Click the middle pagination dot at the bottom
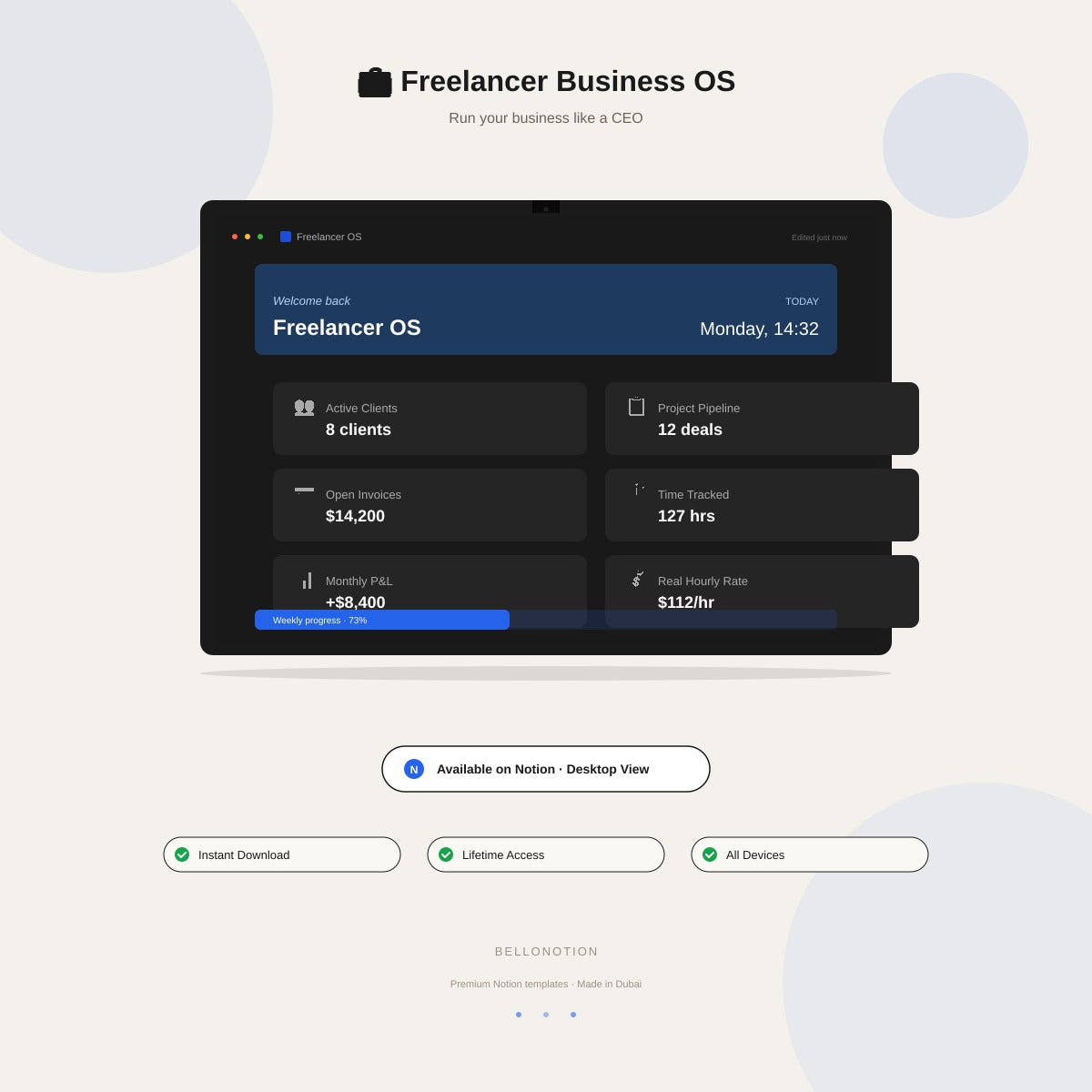 pyautogui.click(x=546, y=1015)
